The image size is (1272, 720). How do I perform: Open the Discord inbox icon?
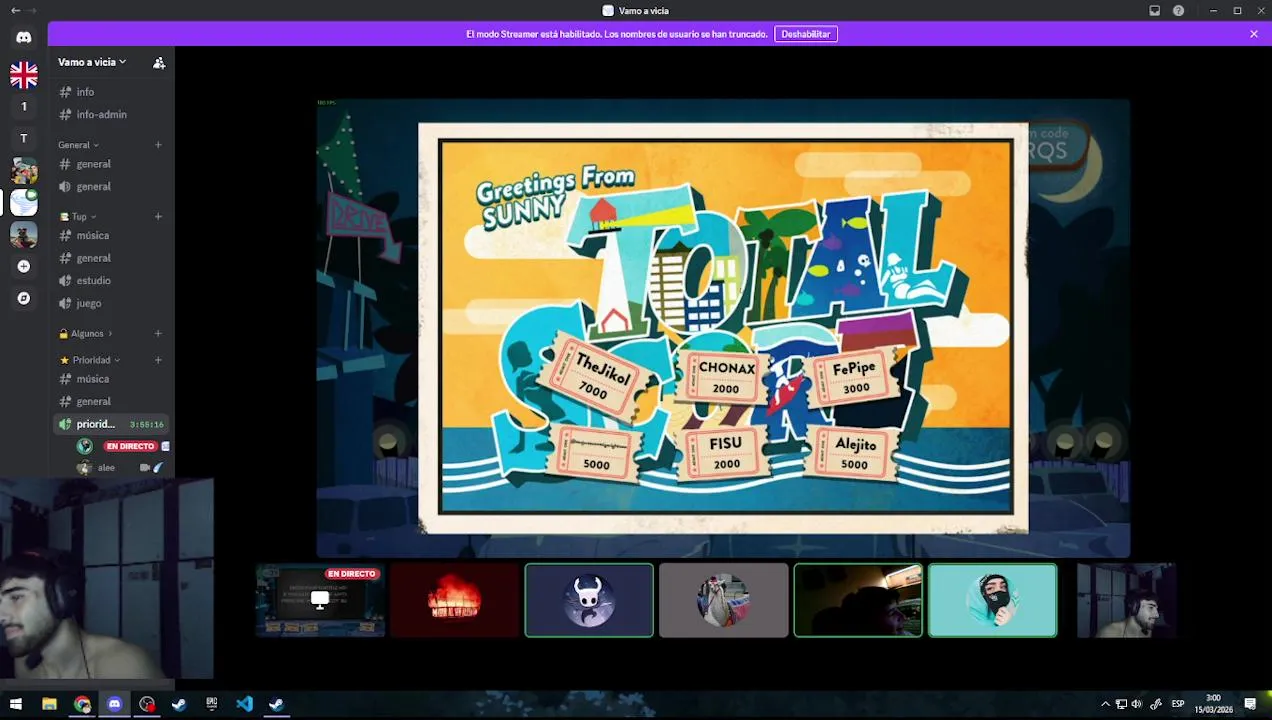point(1154,11)
